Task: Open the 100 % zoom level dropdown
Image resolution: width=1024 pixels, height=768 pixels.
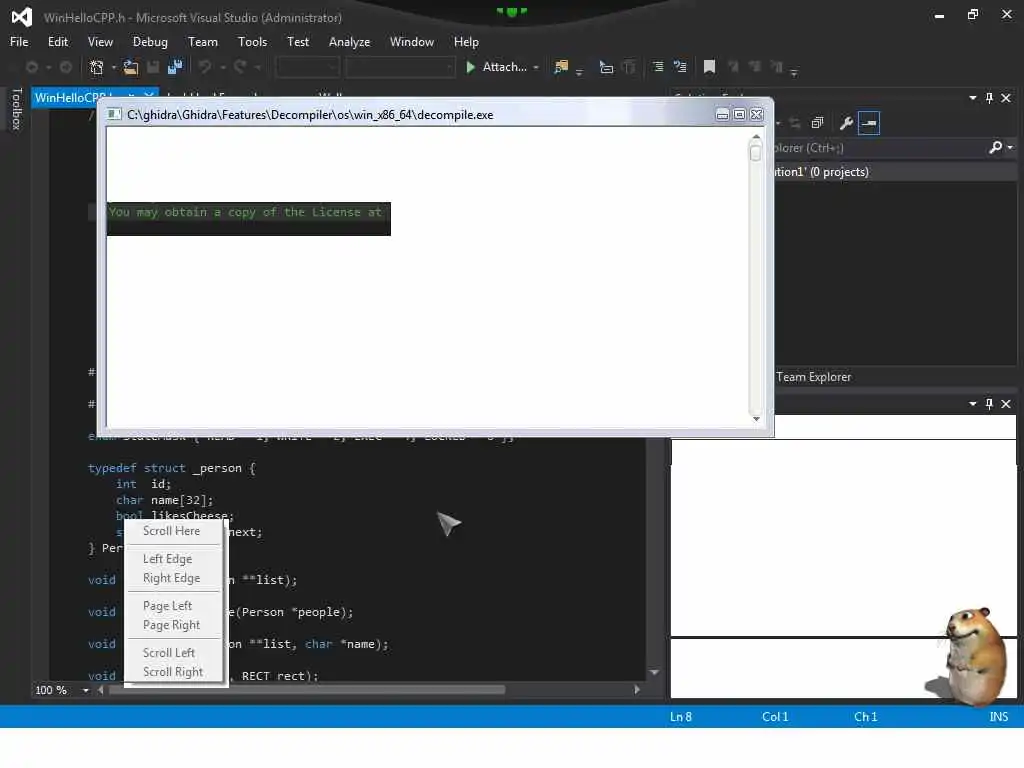Action: (x=86, y=690)
